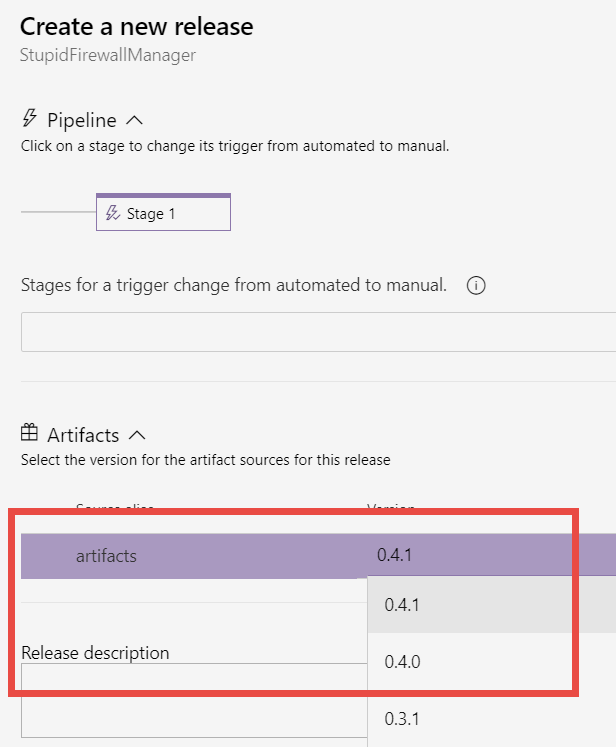
Task: Click the Version column header
Action: [x=391, y=508]
